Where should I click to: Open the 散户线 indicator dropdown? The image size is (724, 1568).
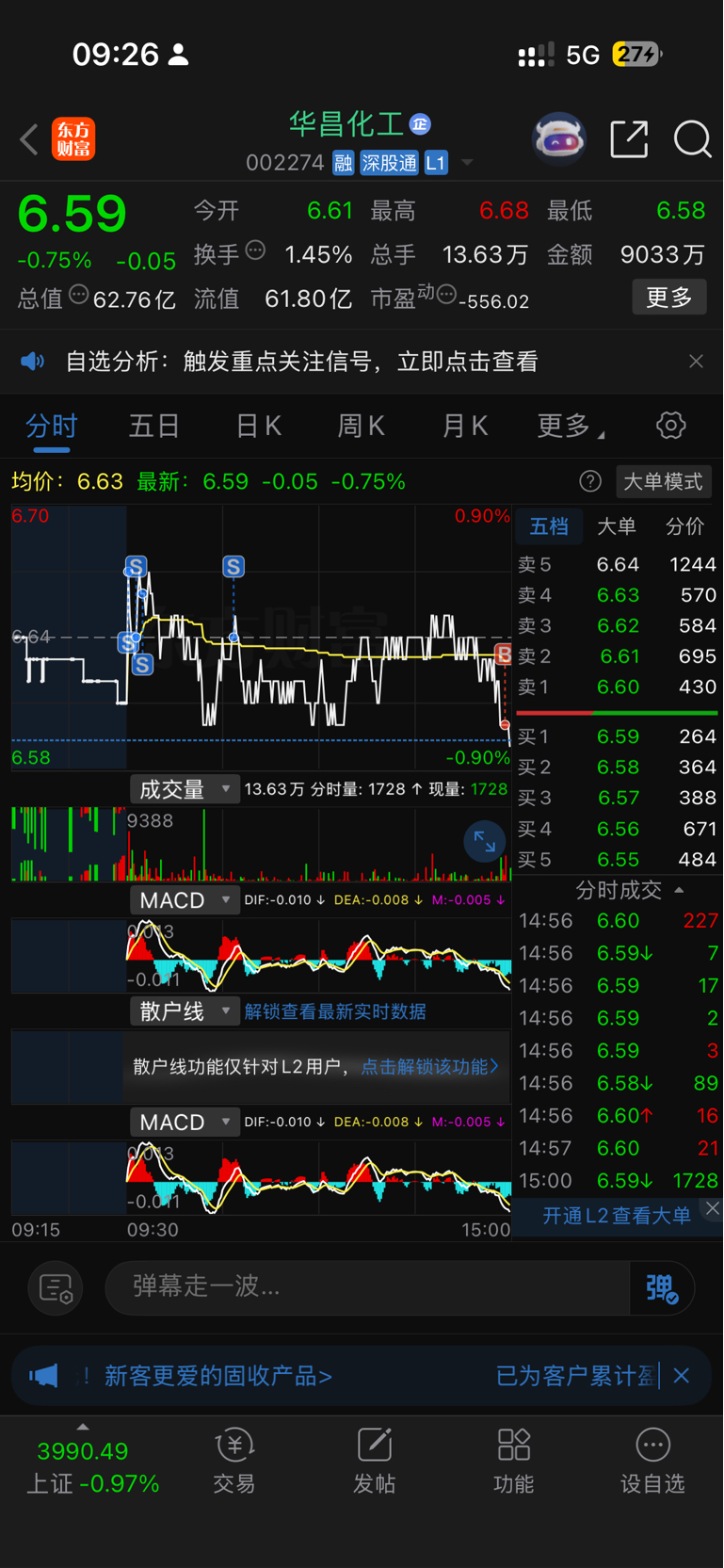click(x=185, y=1011)
